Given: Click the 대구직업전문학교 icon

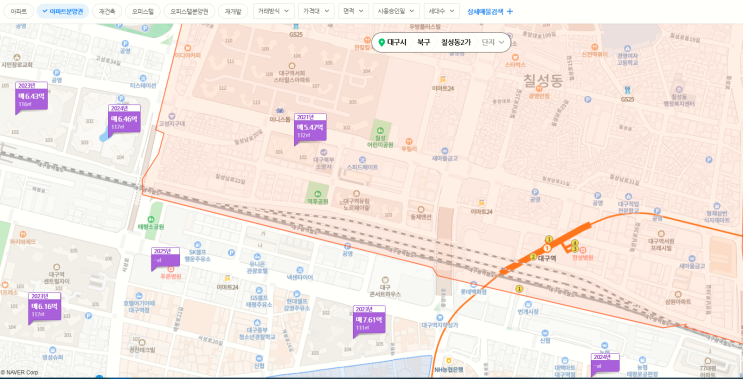Looking at the screenshot, I should tap(628, 196).
